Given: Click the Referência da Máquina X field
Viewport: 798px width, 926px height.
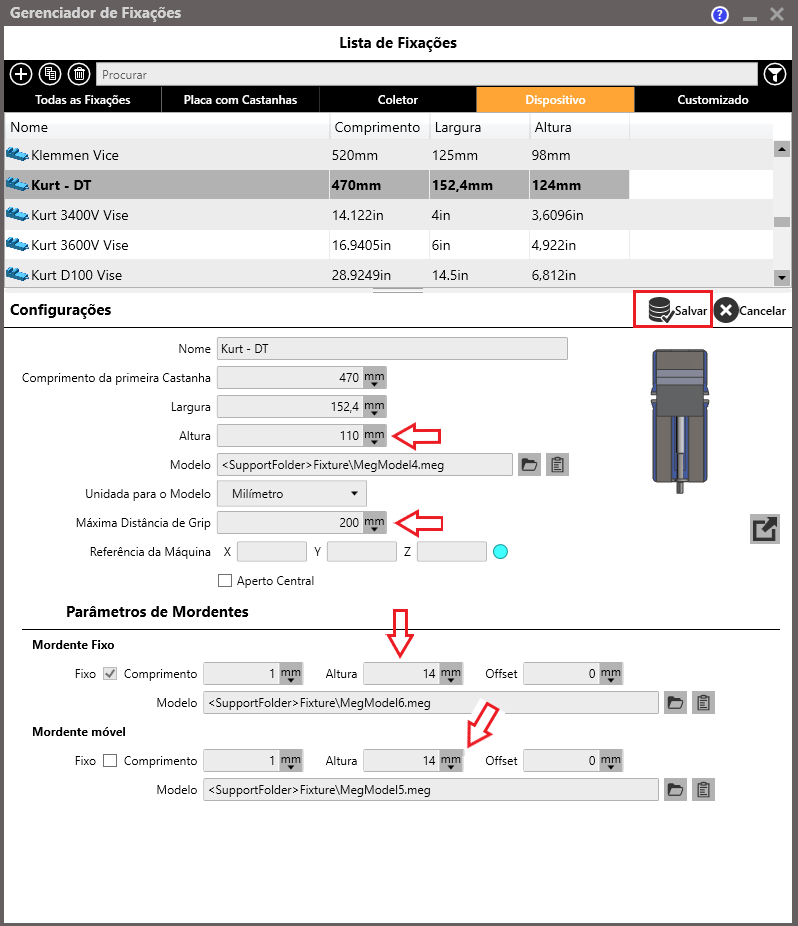Looking at the screenshot, I should [272, 552].
